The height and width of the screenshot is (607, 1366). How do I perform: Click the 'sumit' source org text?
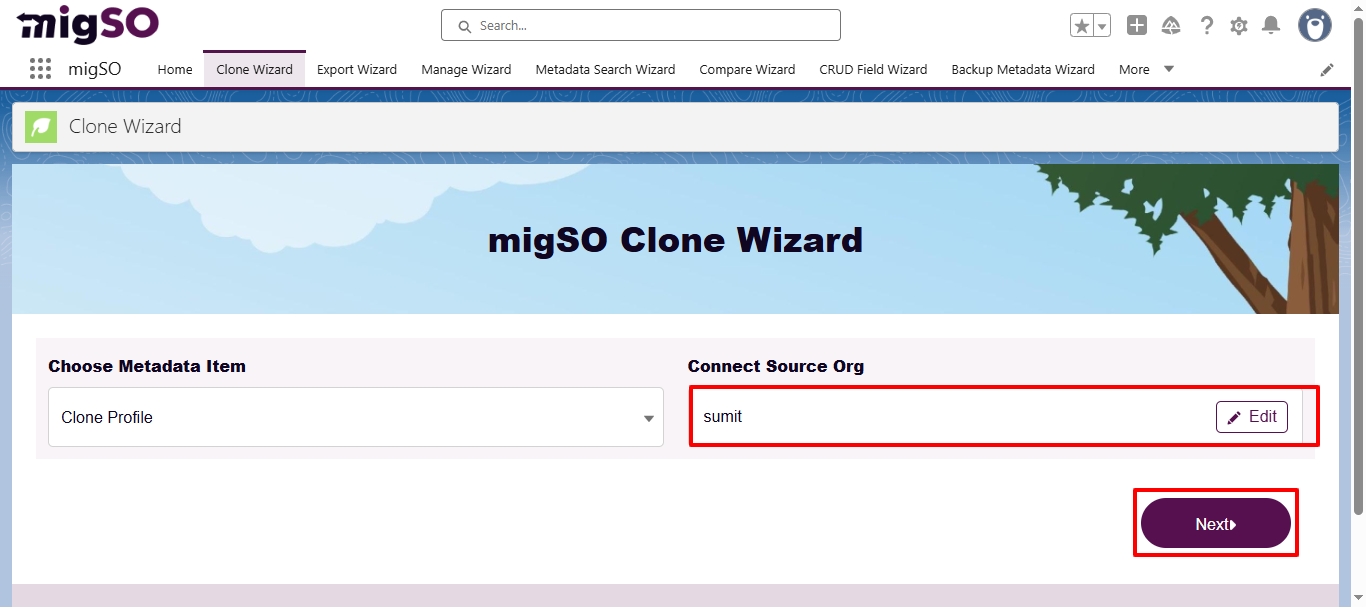pyautogui.click(x=723, y=417)
